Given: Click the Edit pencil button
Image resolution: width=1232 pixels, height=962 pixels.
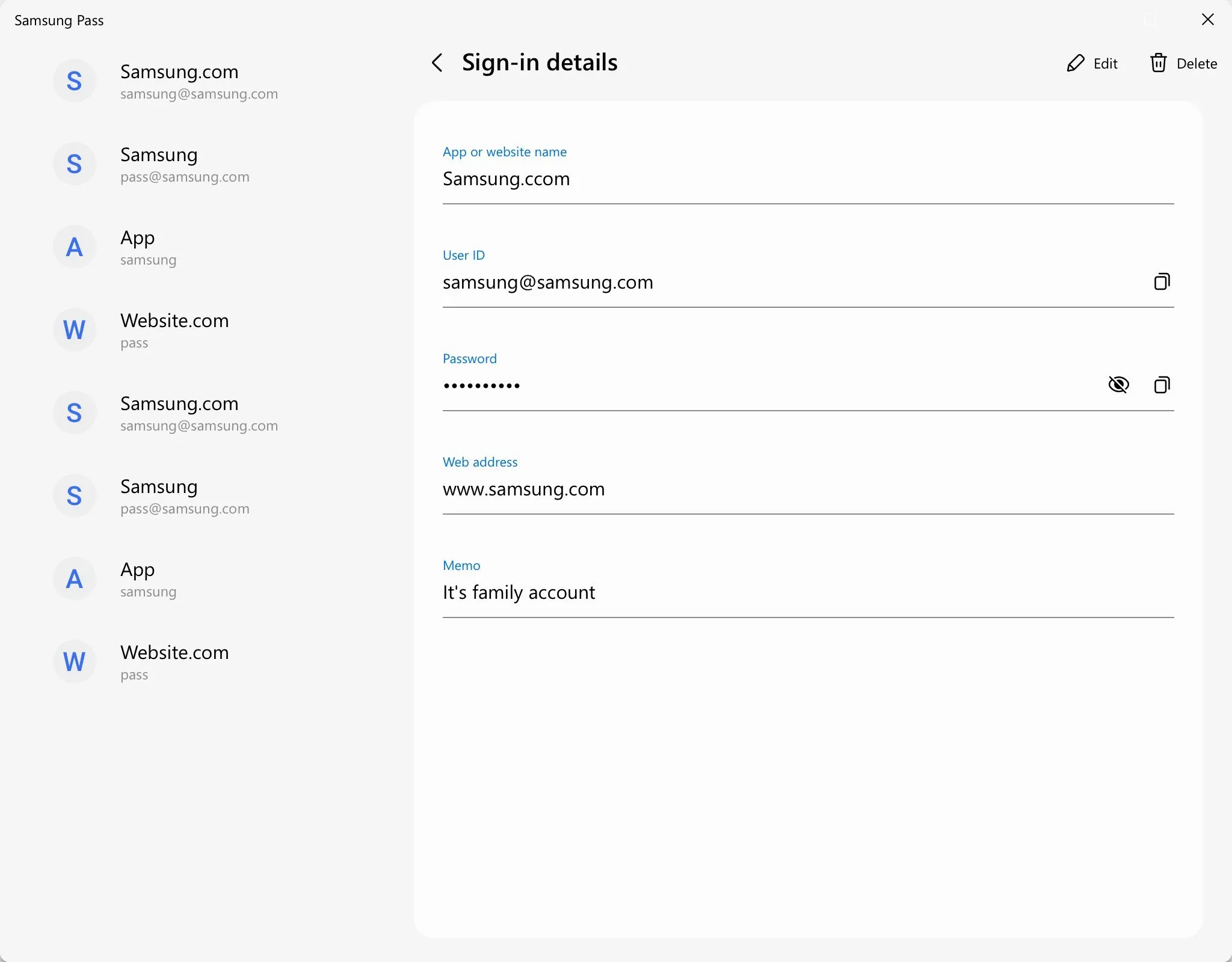Looking at the screenshot, I should pos(1092,63).
